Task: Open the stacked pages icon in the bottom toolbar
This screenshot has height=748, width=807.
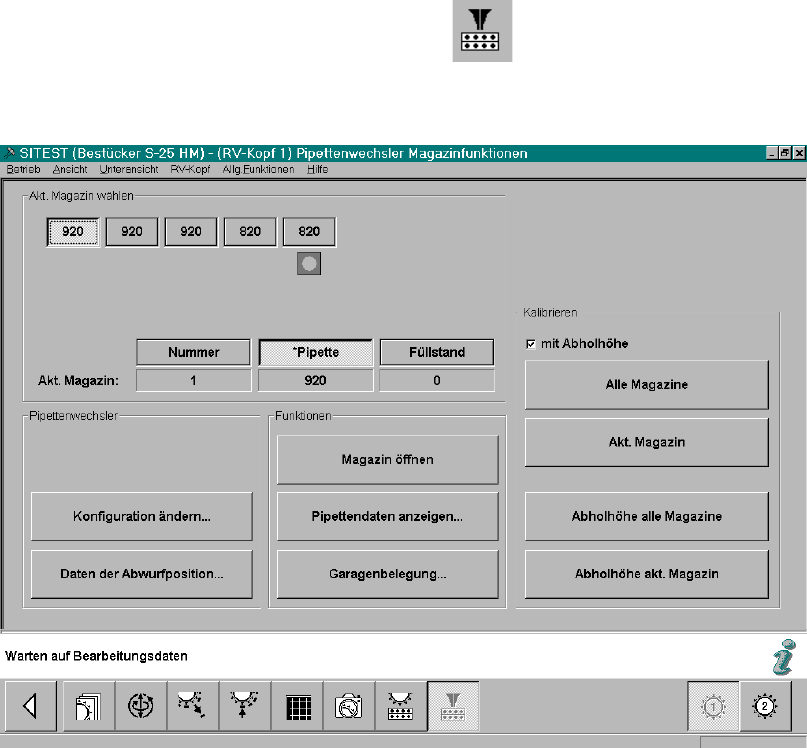Action: pyautogui.click(x=89, y=706)
